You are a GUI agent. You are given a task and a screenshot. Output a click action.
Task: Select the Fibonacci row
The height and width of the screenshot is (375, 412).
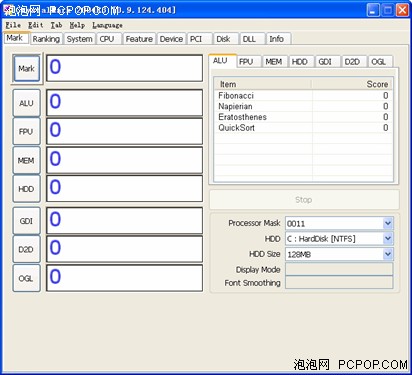(303, 96)
